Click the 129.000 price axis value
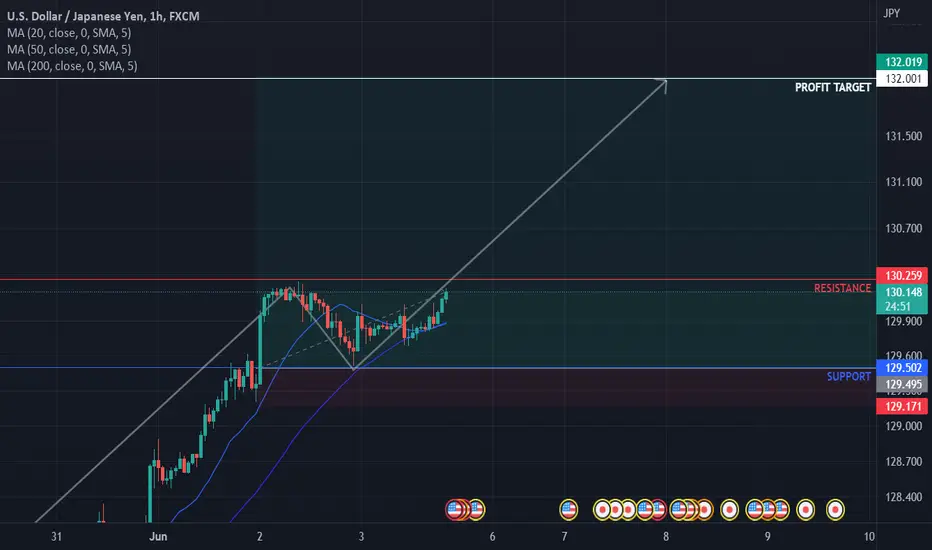932x550 pixels. (x=903, y=426)
